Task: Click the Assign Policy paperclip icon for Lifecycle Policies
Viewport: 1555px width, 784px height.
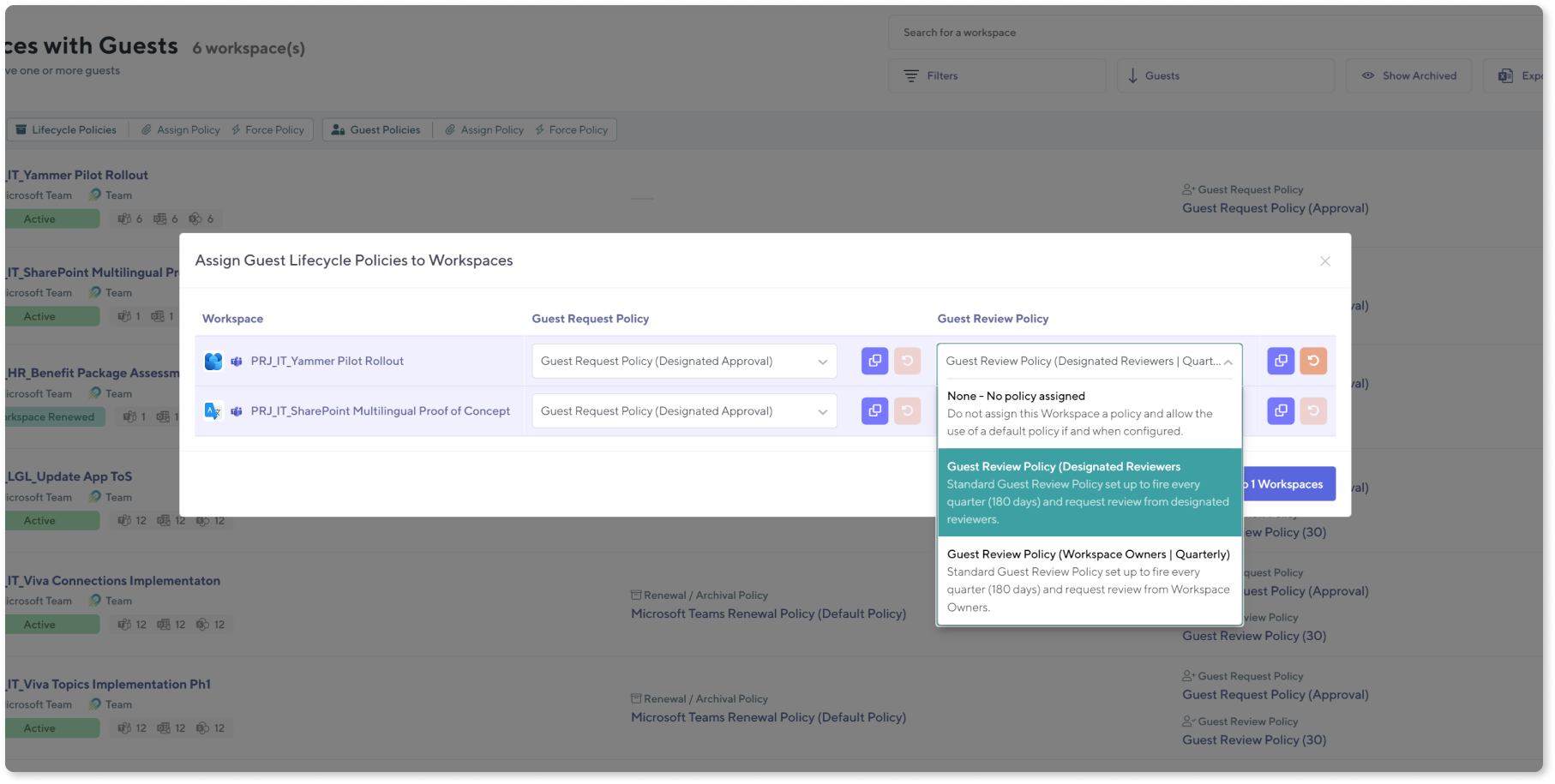Action: (147, 129)
